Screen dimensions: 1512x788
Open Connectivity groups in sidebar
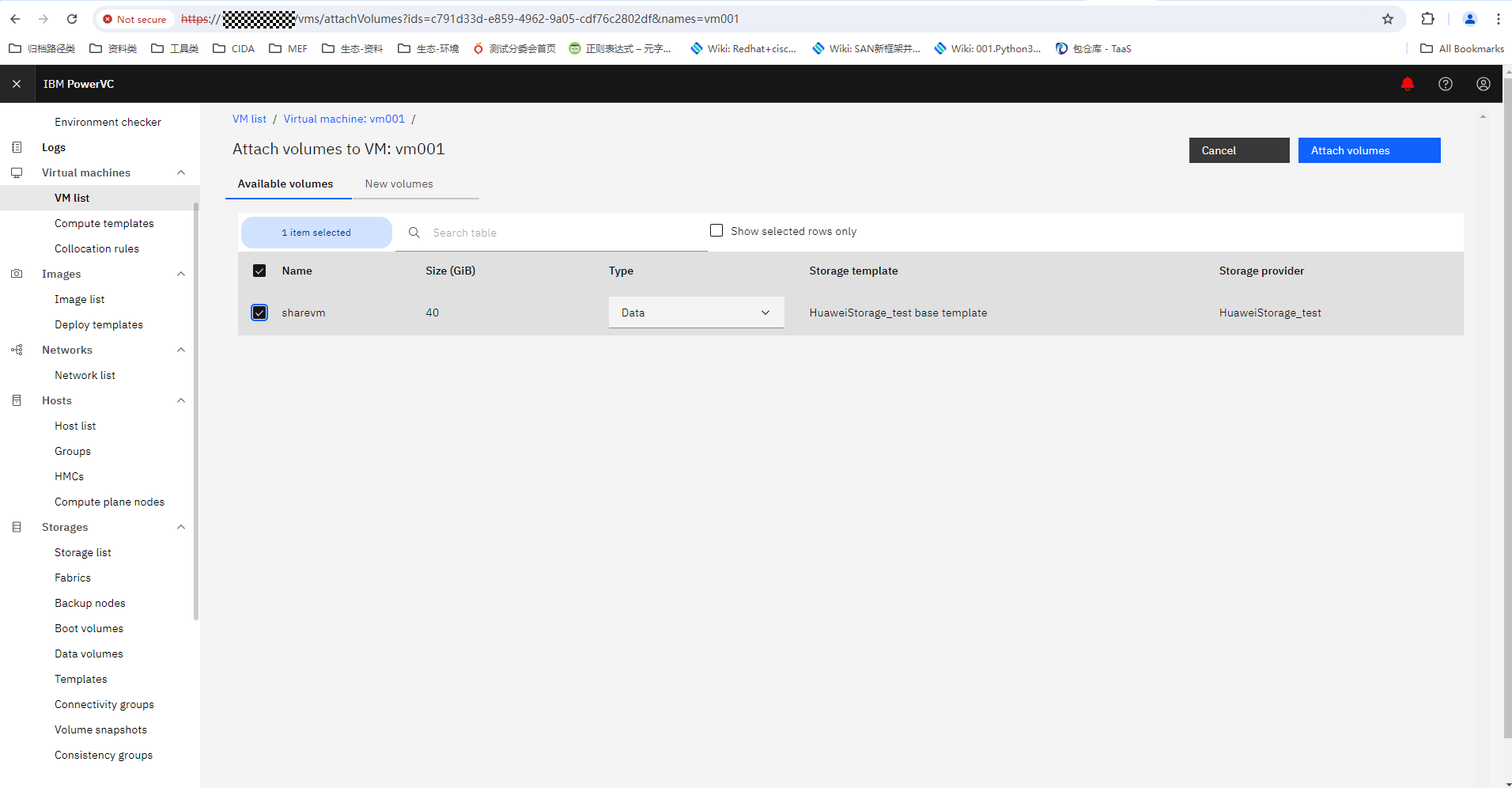coord(104,704)
